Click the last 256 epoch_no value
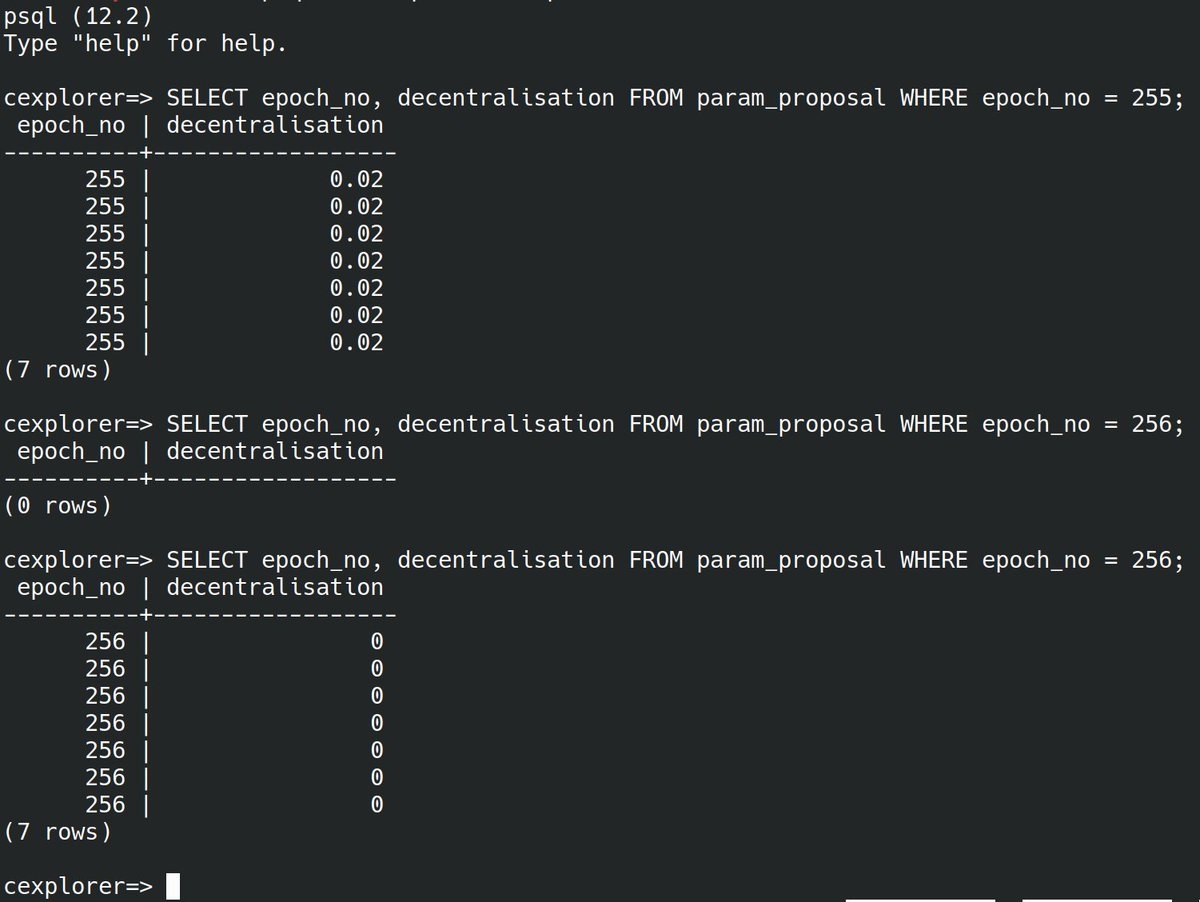The image size is (1200, 902). click(x=105, y=804)
